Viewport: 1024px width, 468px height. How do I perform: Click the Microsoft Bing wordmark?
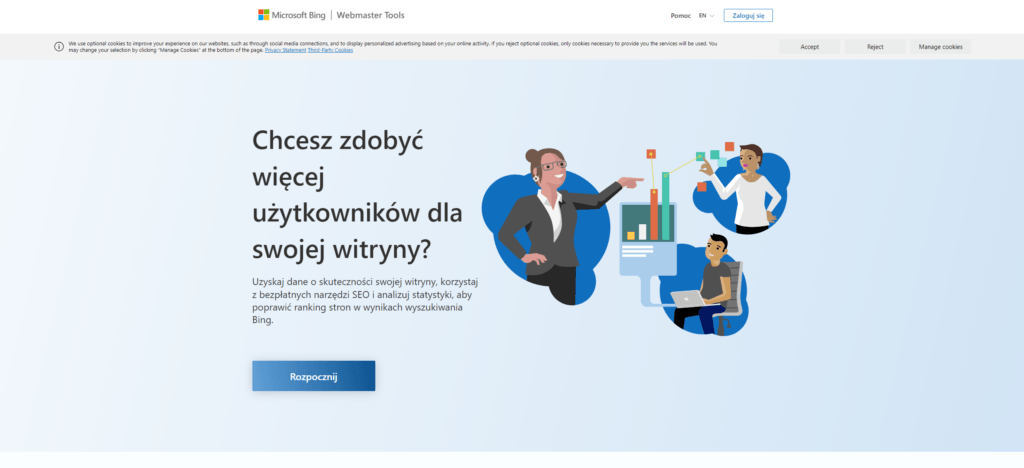tap(300, 15)
